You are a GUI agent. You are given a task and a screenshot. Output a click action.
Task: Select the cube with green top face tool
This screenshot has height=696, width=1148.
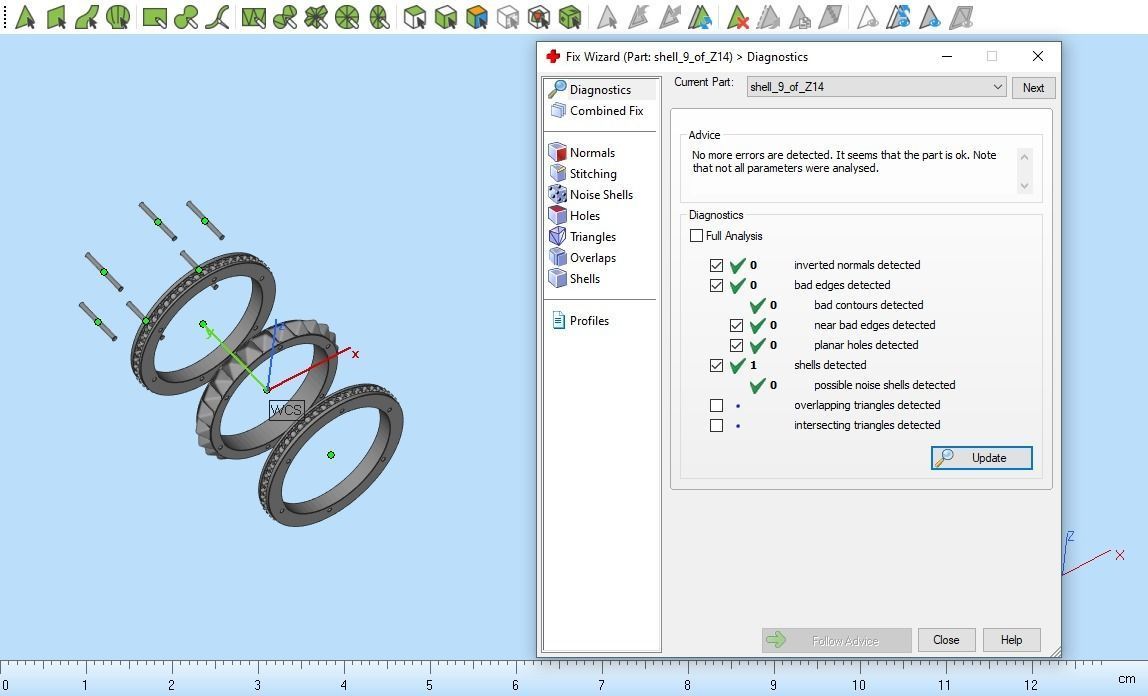(414, 17)
